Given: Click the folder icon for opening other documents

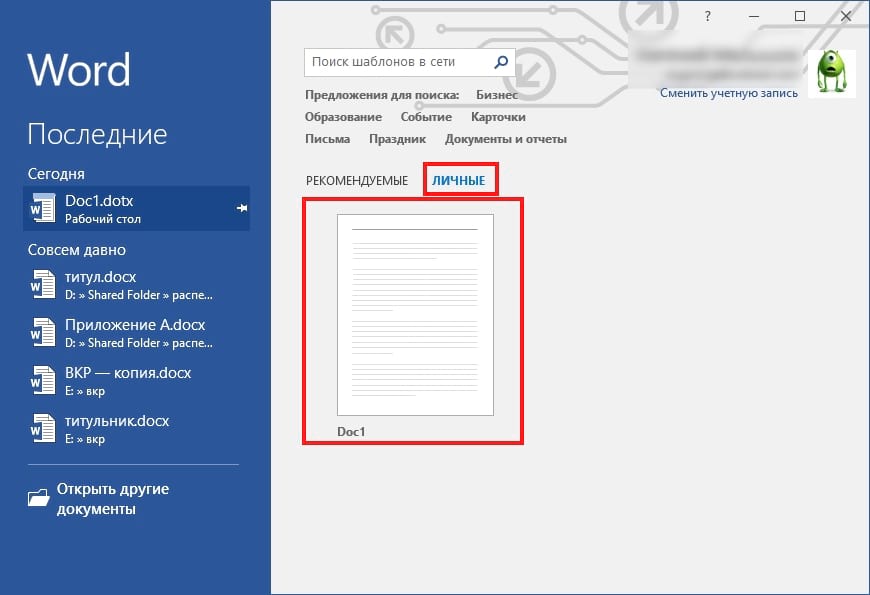Looking at the screenshot, I should 39,497.
